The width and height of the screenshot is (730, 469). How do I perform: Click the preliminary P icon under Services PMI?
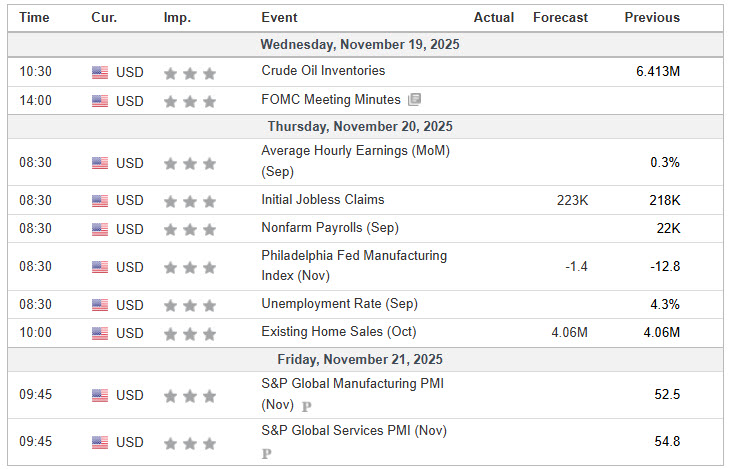267,453
